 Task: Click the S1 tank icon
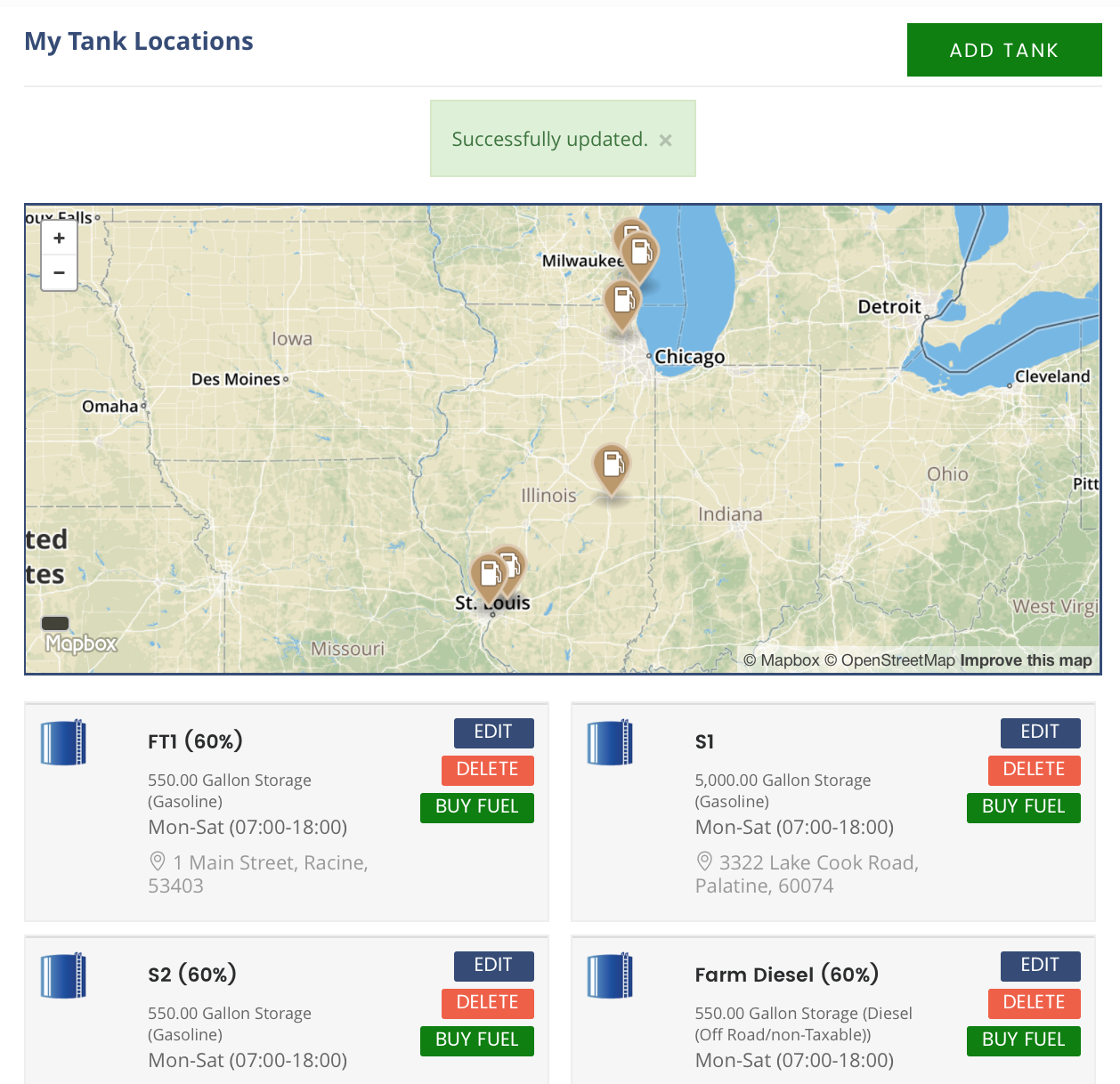[610, 742]
